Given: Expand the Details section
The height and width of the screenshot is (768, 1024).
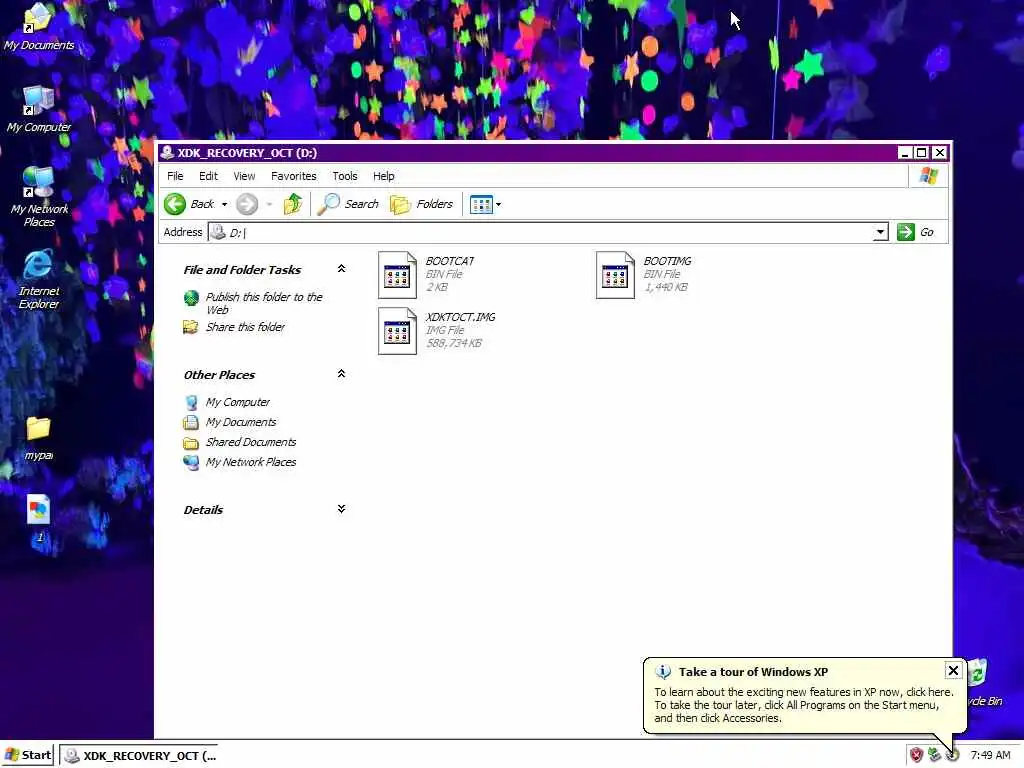Looking at the screenshot, I should pyautogui.click(x=341, y=509).
